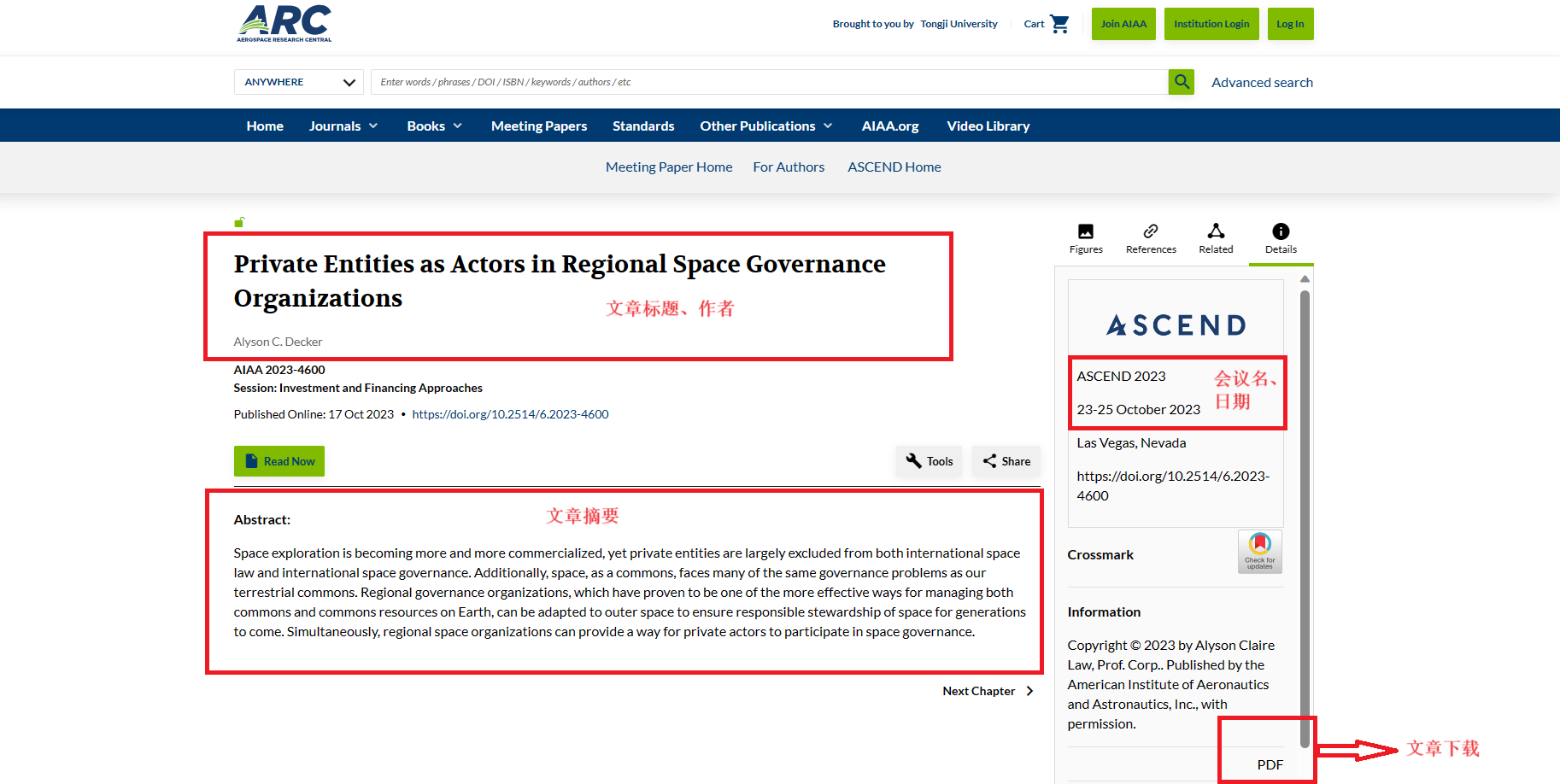The height and width of the screenshot is (784, 1560).
Task: Expand the Books menu
Action: click(435, 126)
